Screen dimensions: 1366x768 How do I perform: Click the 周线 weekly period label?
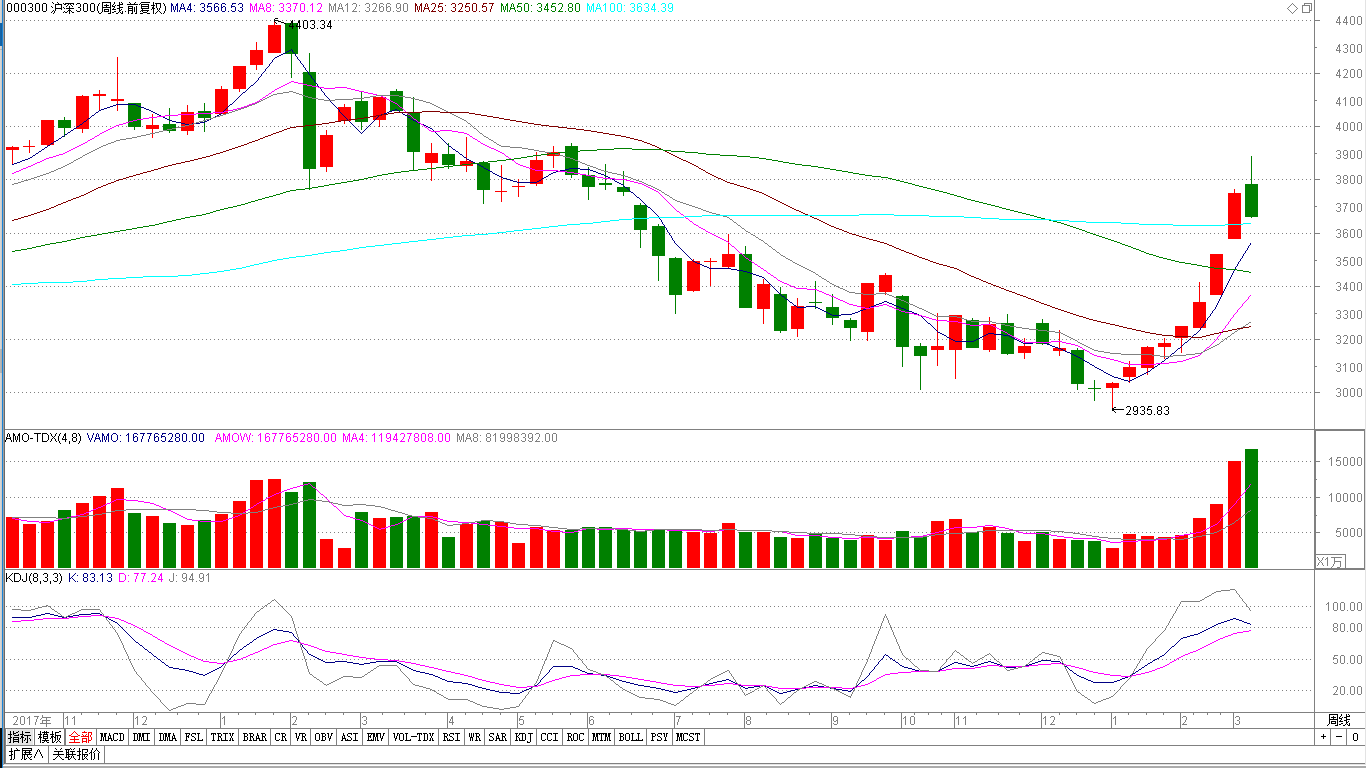(1339, 720)
